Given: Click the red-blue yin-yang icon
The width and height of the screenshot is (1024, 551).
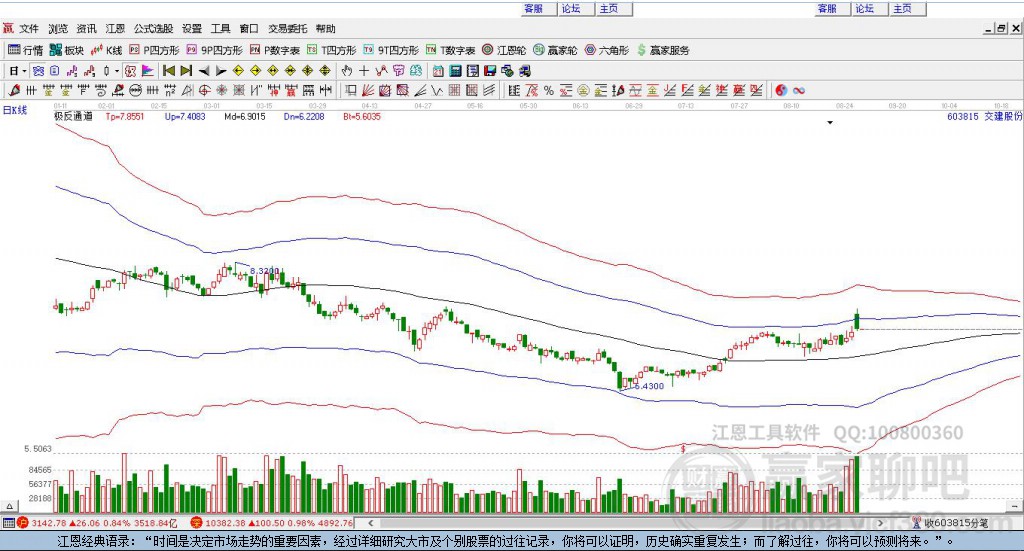Looking at the screenshot, I should [x=781, y=90].
